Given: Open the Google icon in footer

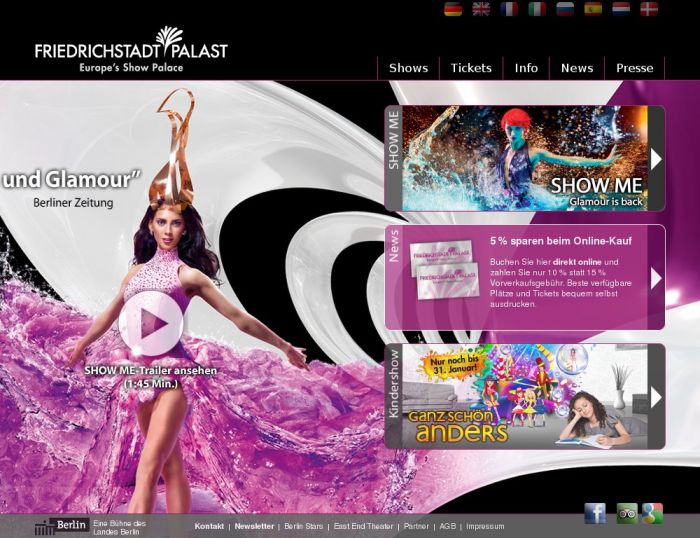Looking at the screenshot, I should pos(652,513).
